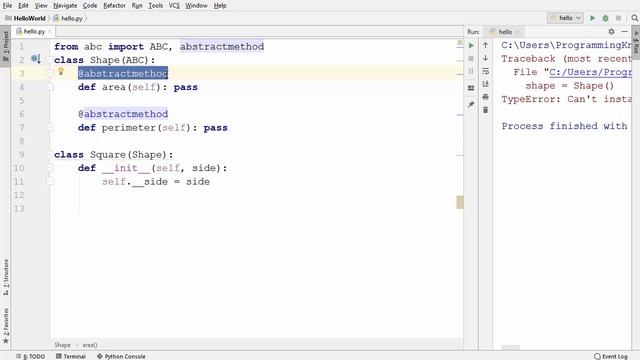Image resolution: width=640 pixels, height=360 pixels.
Task: Close the hello.py editor tab
Action: (x=50, y=31)
